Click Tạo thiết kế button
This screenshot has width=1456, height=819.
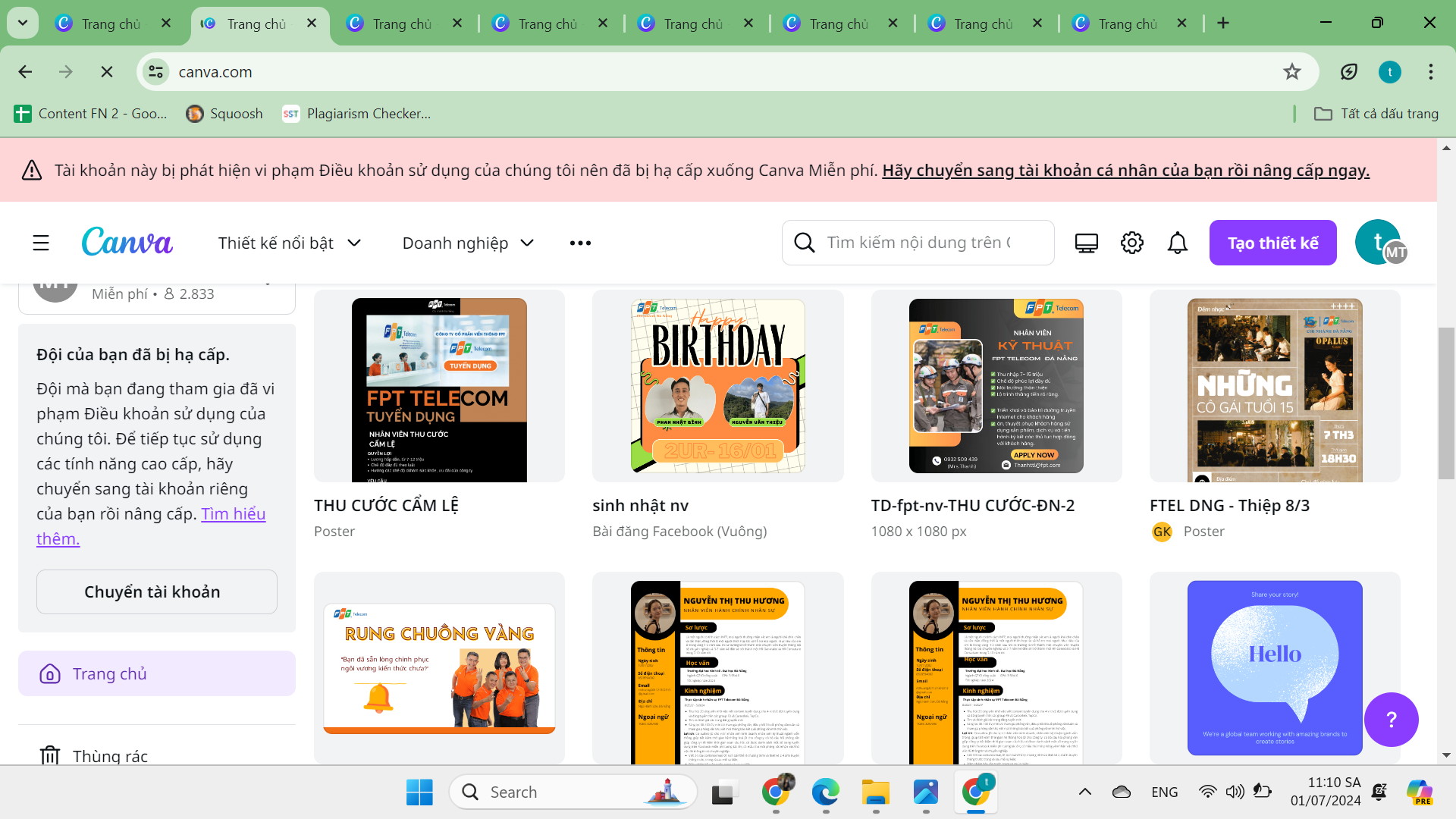point(1272,243)
